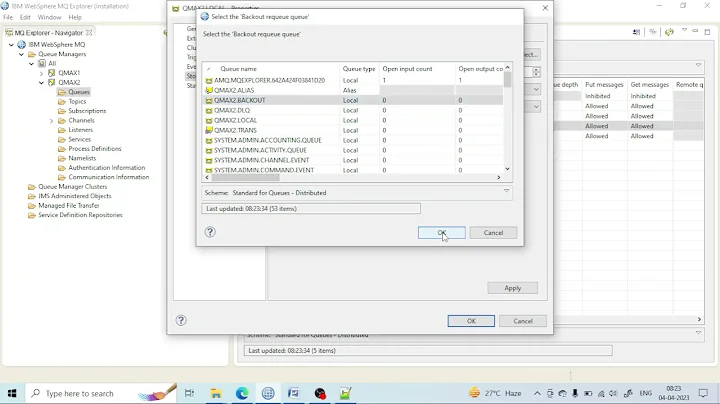Open the Edit menu
The image size is (720, 404).
tap(25, 17)
